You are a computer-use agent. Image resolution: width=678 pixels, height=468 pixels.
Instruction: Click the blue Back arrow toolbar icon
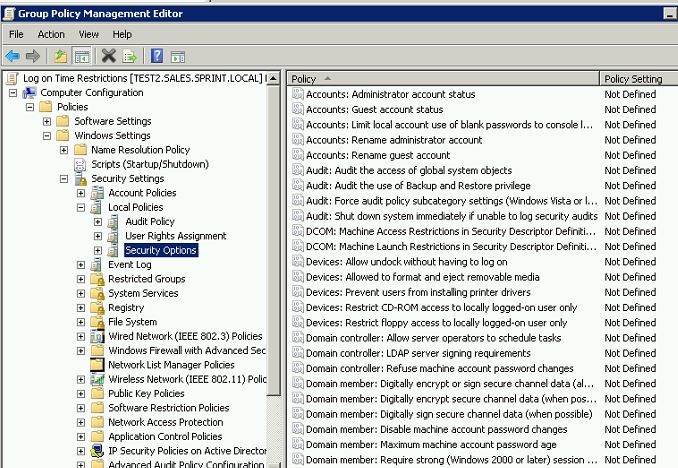point(13,56)
